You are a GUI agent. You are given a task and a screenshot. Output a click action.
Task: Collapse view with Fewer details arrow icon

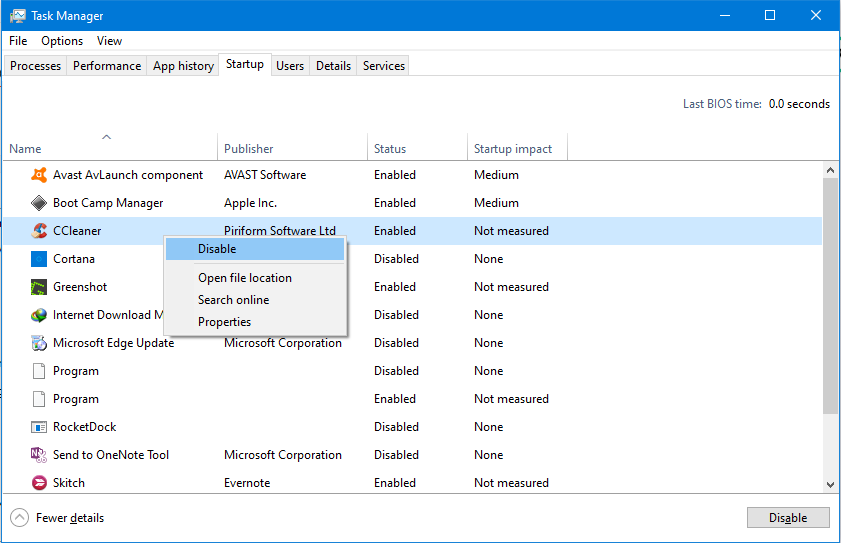(x=19, y=518)
